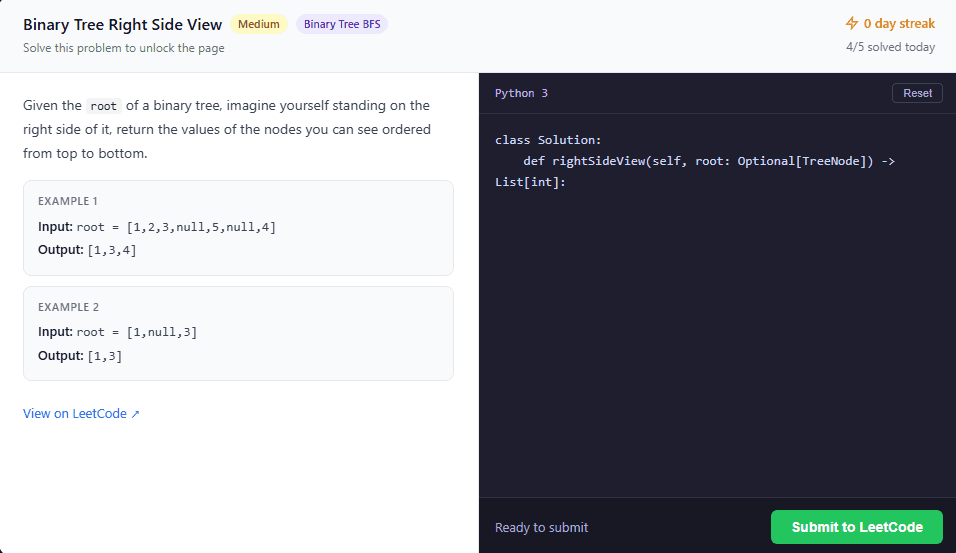Click the 0 day streak text
The height and width of the screenshot is (553, 956).
pos(899,23)
